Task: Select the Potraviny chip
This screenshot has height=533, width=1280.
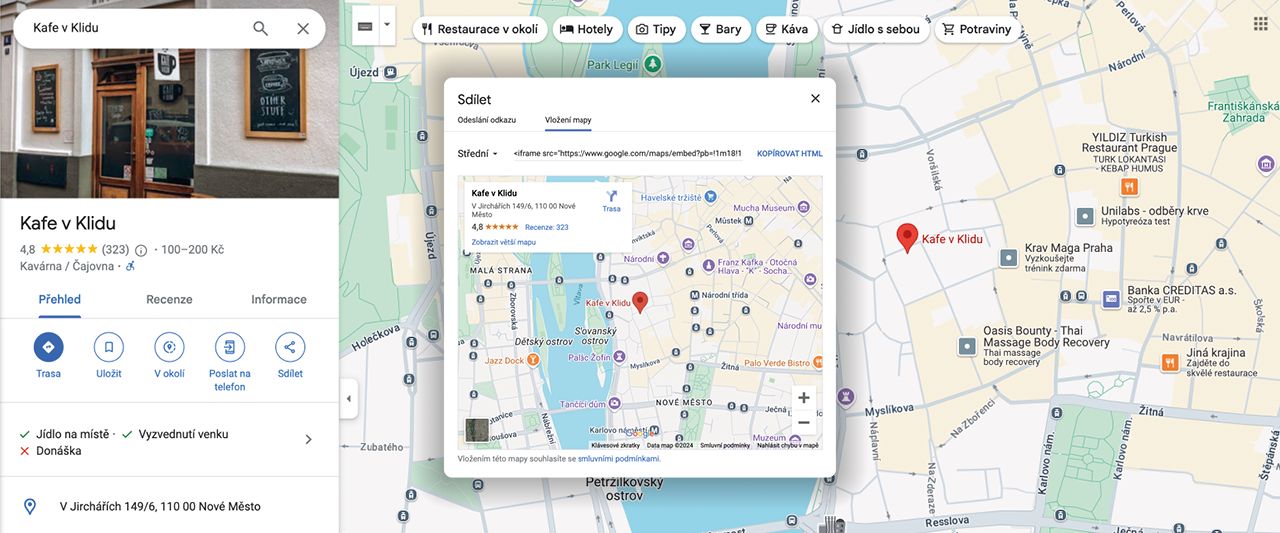Action: tap(978, 29)
